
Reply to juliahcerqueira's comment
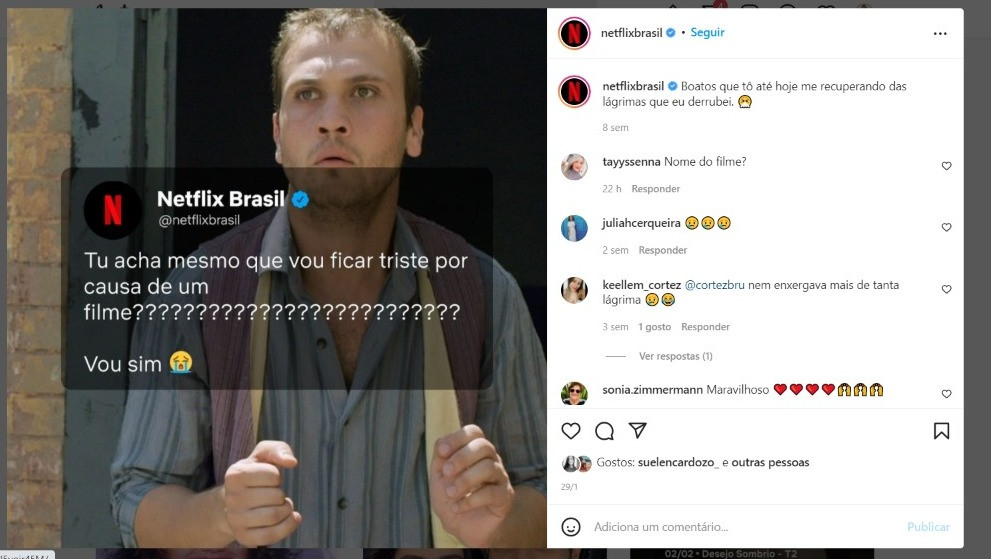[x=662, y=250]
